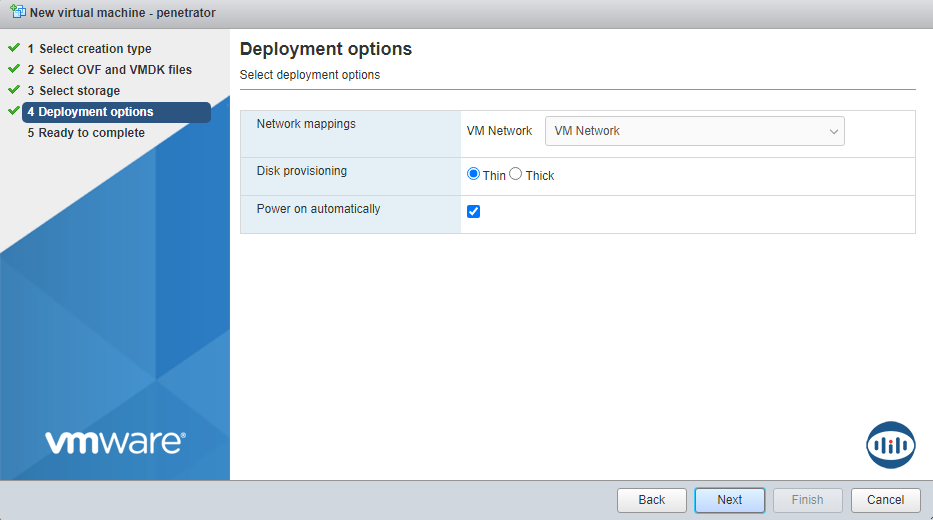
Task: Click Next to continue the wizard
Action: tap(729, 500)
